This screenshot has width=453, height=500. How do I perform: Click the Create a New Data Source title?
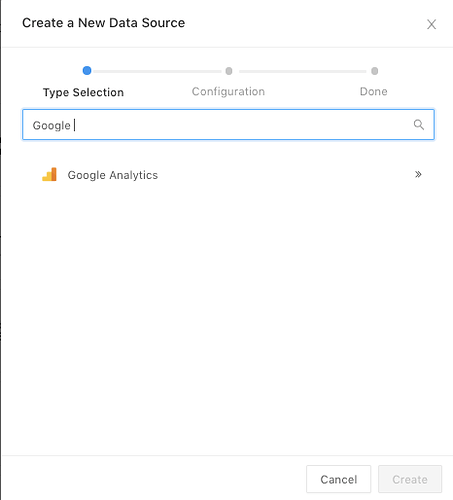[103, 23]
